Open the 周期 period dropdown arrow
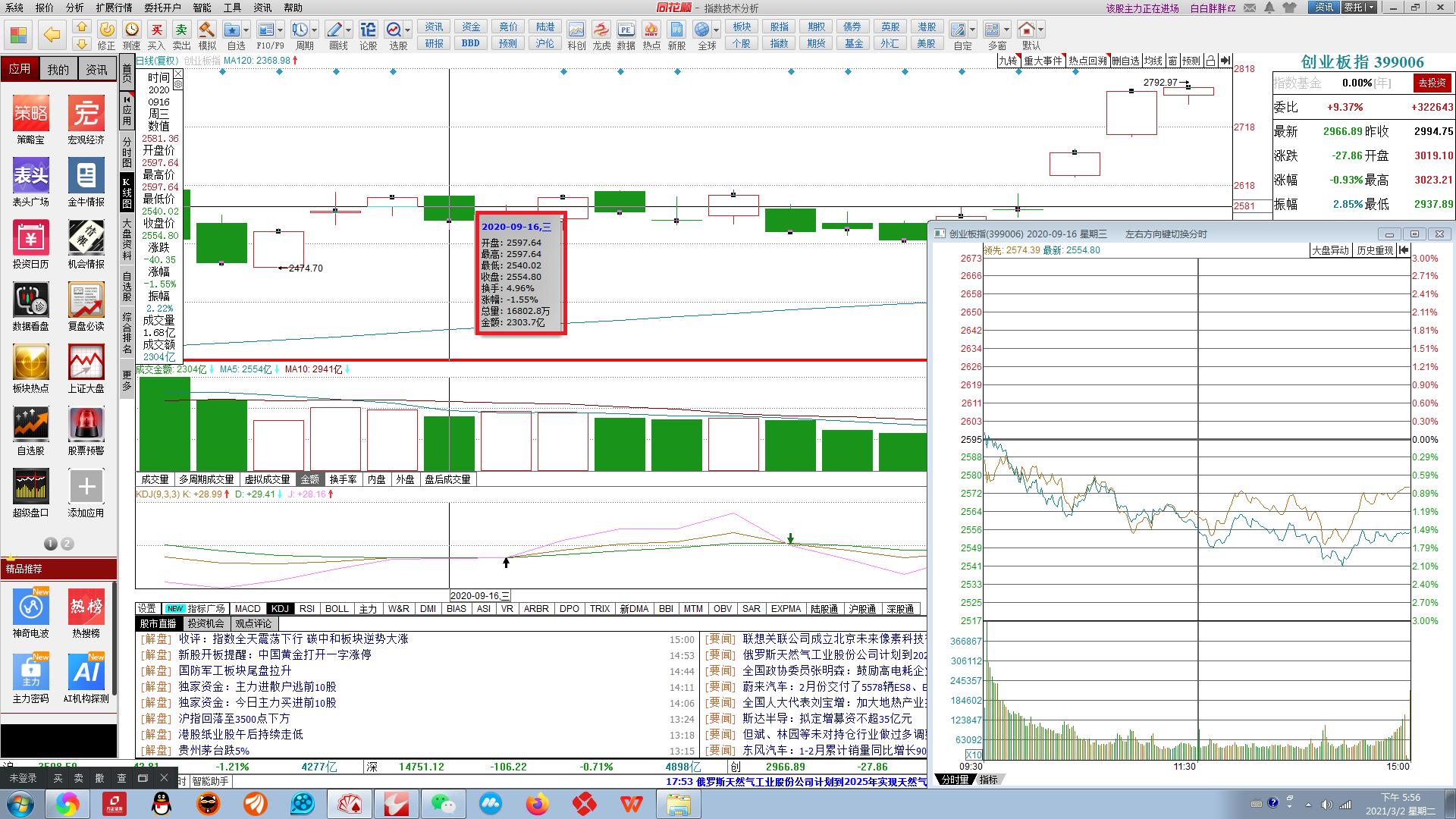 (x=315, y=30)
